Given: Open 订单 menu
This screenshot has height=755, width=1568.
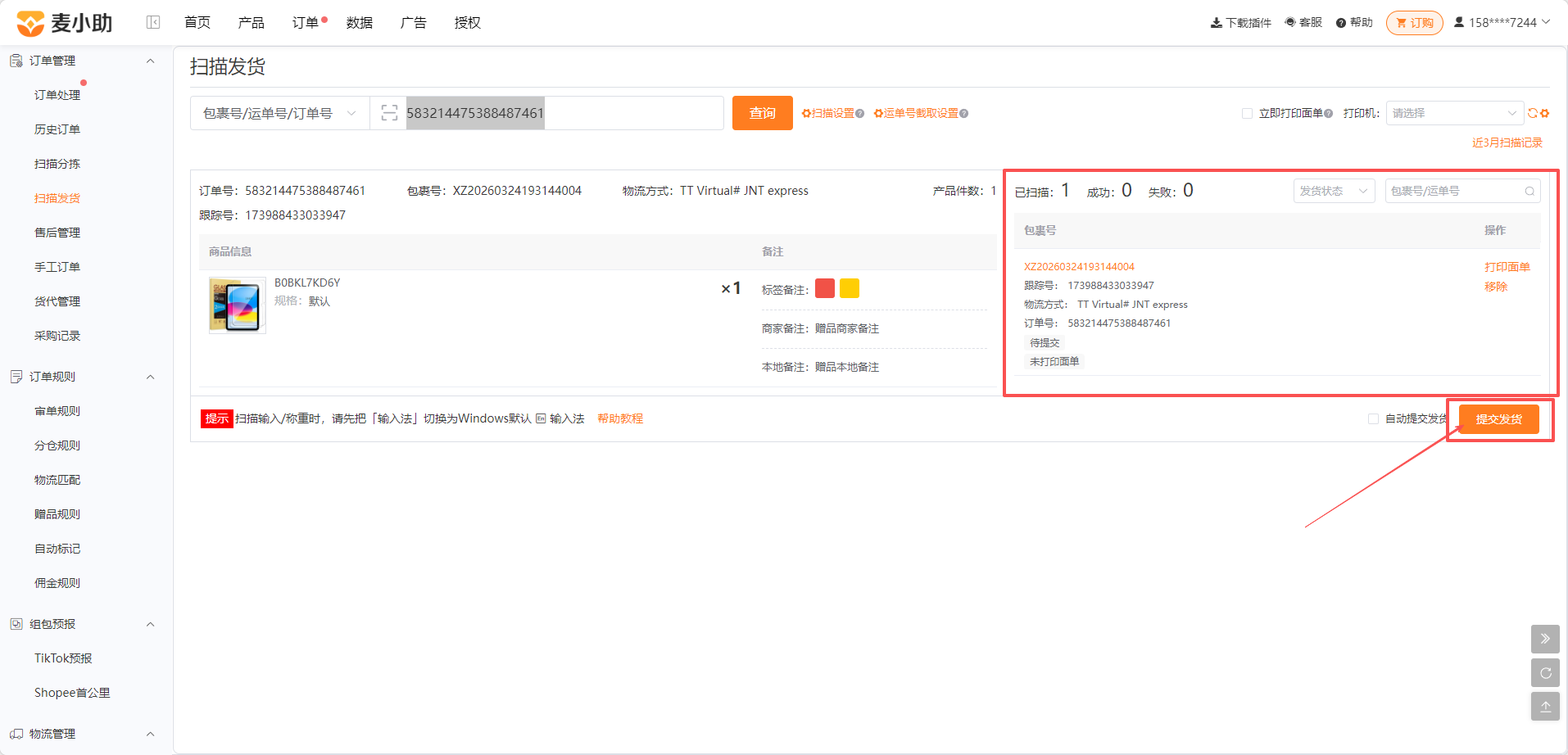Looking at the screenshot, I should pos(306,22).
